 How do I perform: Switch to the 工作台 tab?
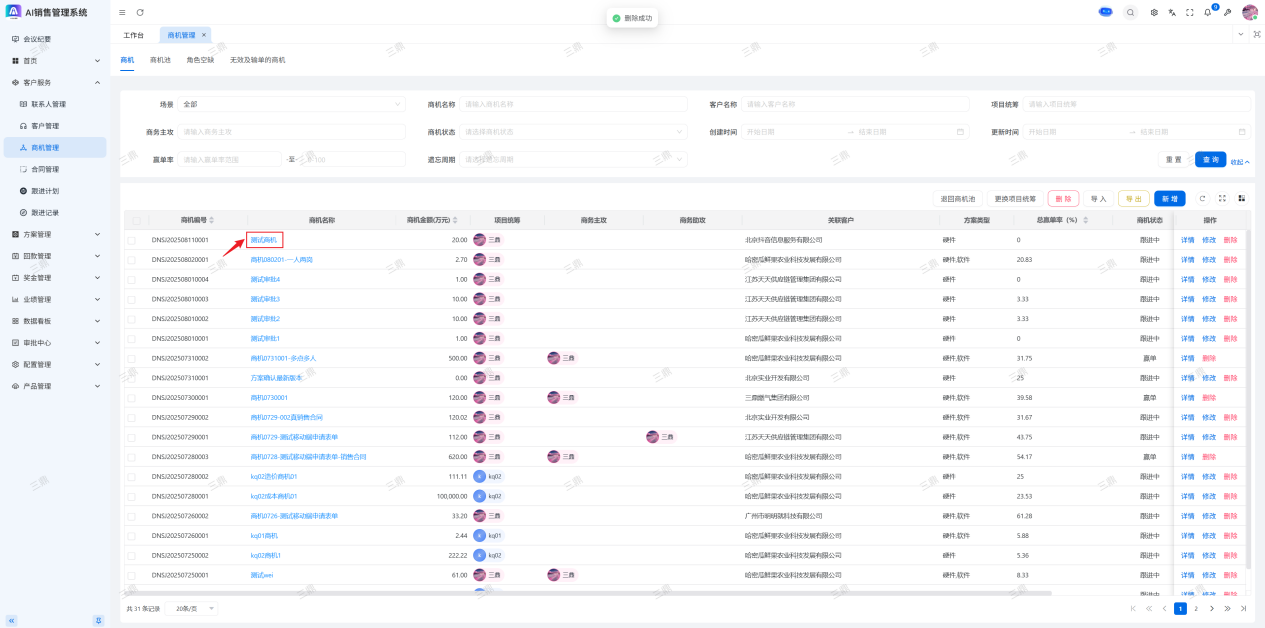(133, 35)
